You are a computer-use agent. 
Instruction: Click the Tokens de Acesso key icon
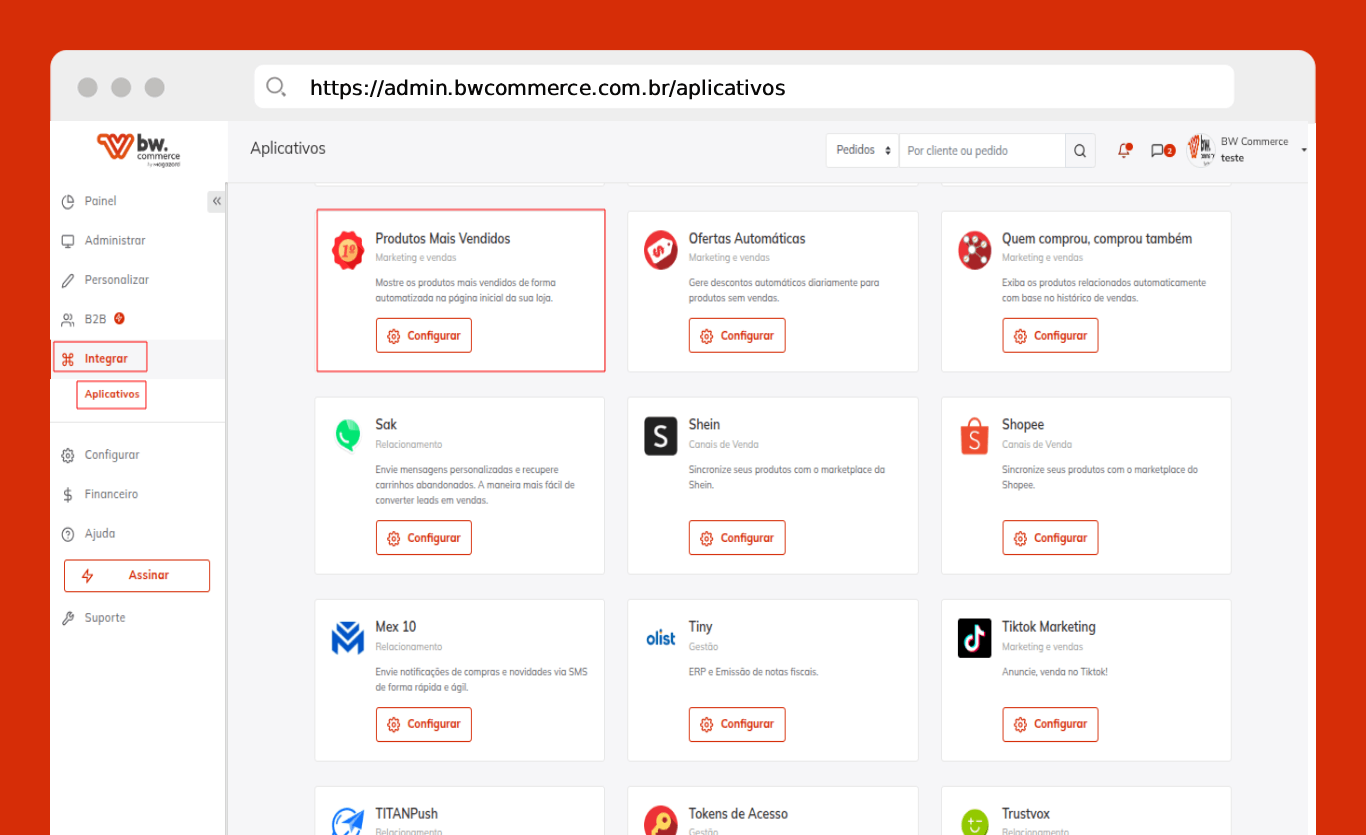661,821
